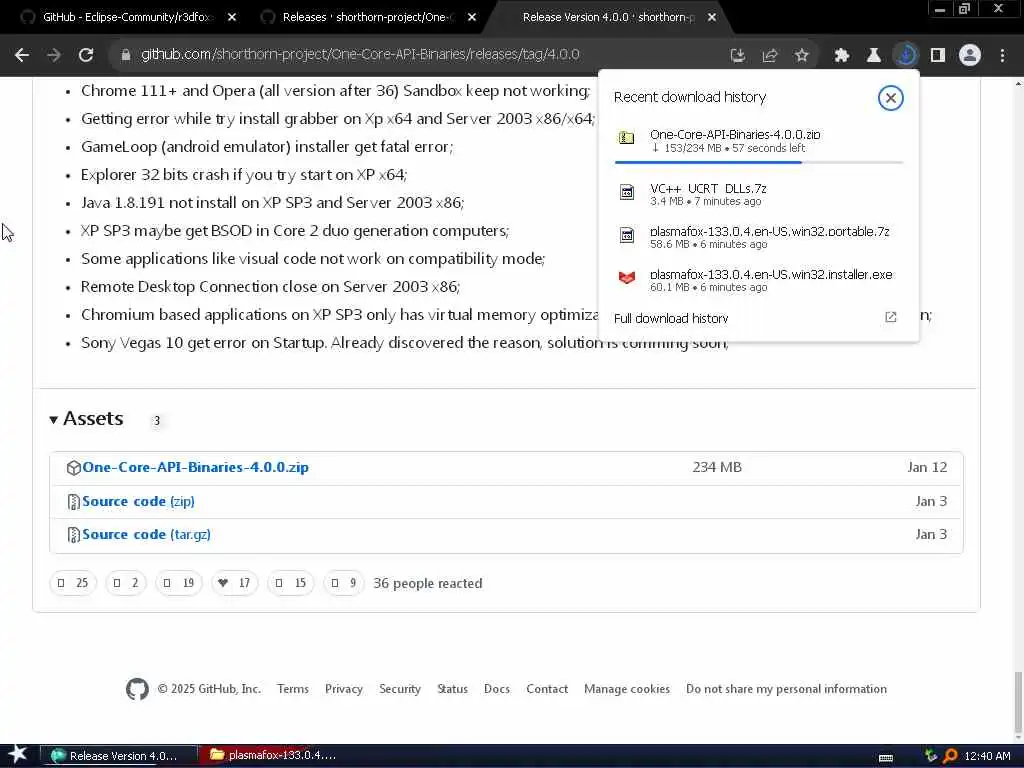Go back using the browser back arrow
Image resolution: width=1024 pixels, height=768 pixels.
point(22,55)
